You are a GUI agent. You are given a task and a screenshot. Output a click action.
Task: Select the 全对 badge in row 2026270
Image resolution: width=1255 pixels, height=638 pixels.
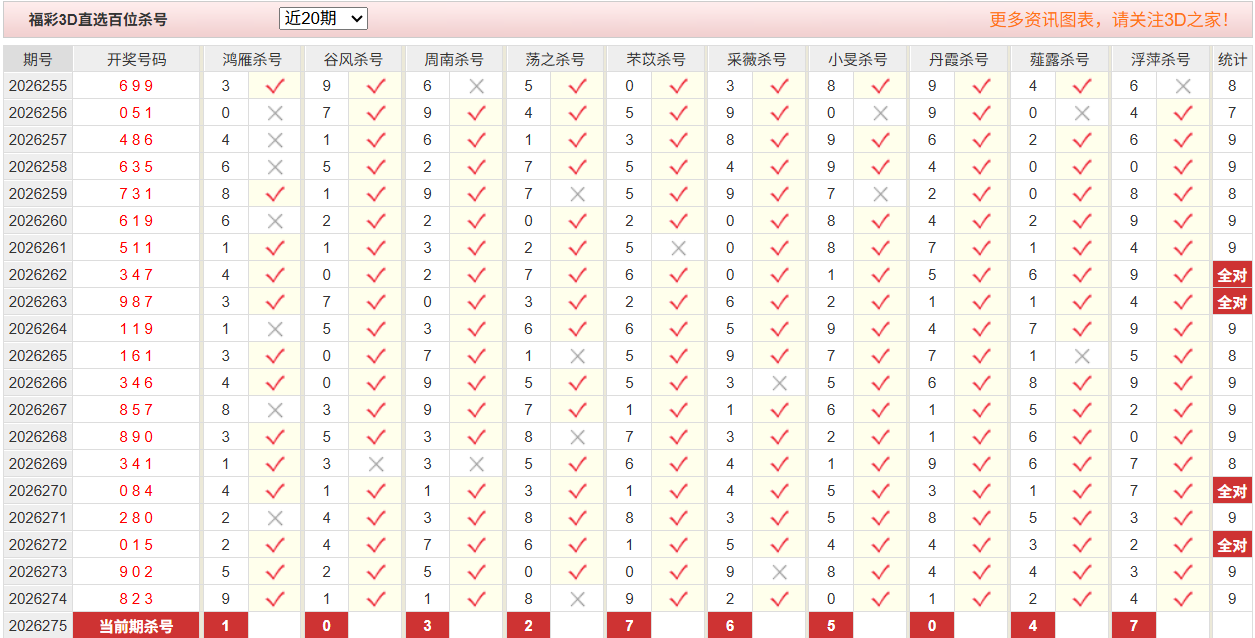pos(1232,491)
